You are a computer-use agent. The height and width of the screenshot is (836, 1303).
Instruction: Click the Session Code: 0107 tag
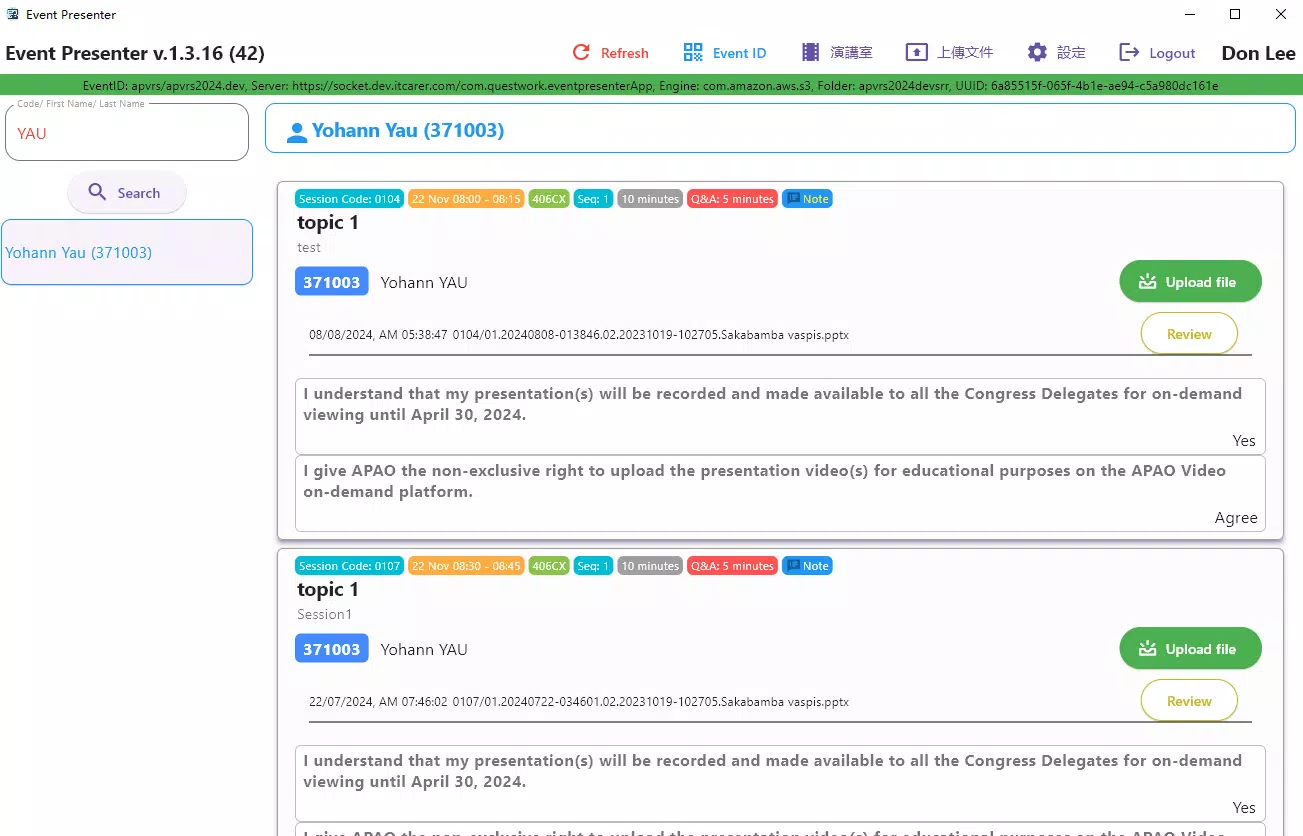pos(349,566)
